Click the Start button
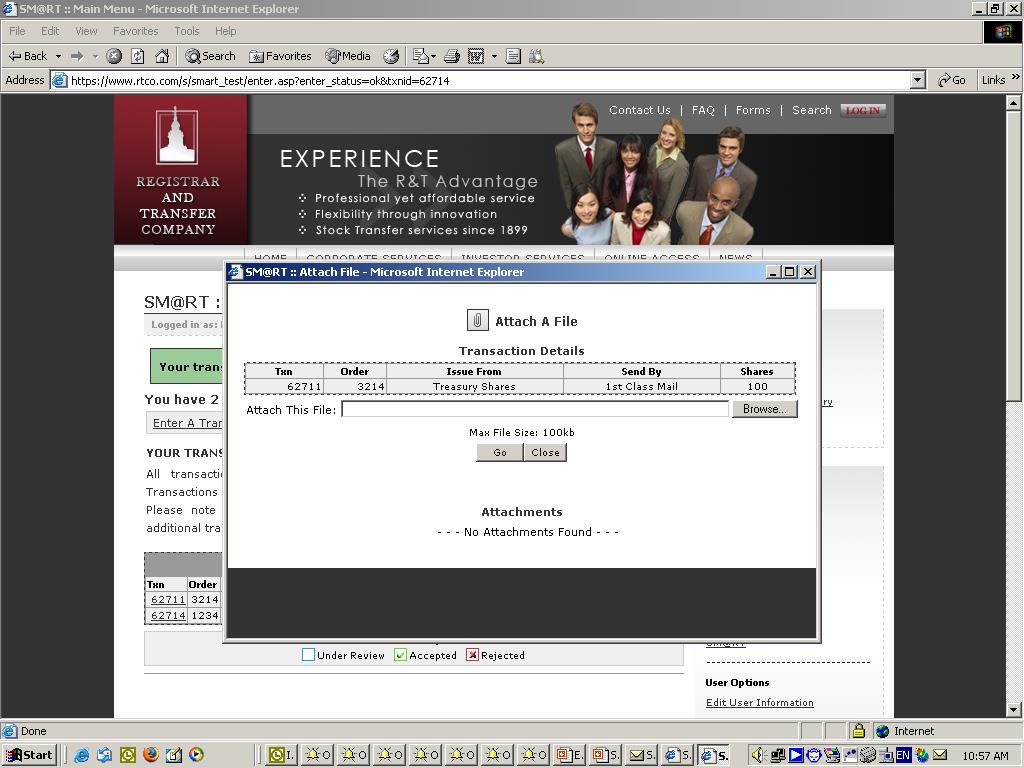This screenshot has height=768, width=1024. pos(29,755)
